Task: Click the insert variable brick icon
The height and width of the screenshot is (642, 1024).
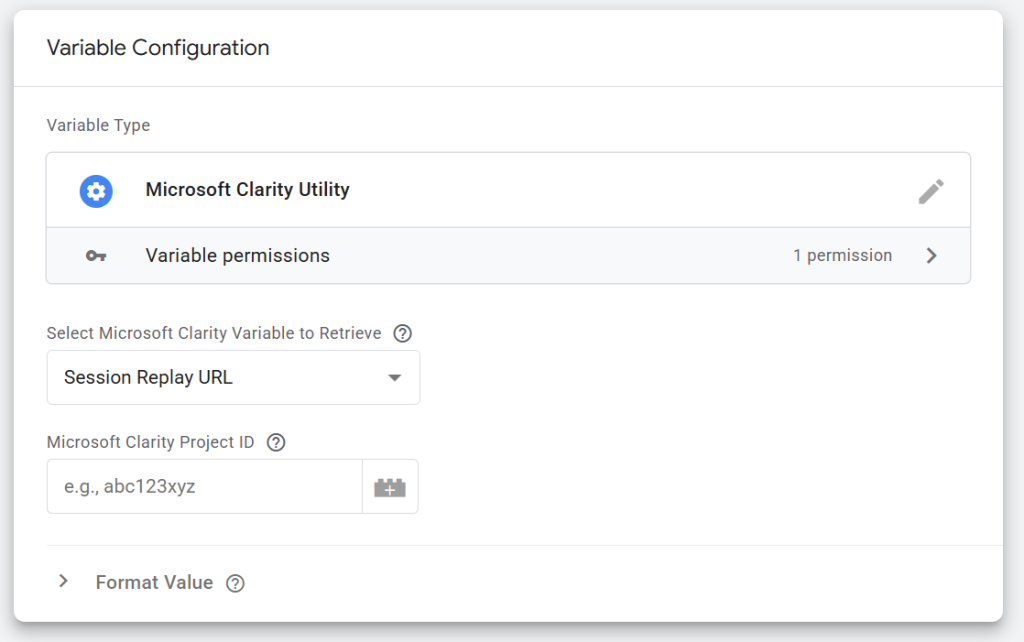Action: coord(390,487)
